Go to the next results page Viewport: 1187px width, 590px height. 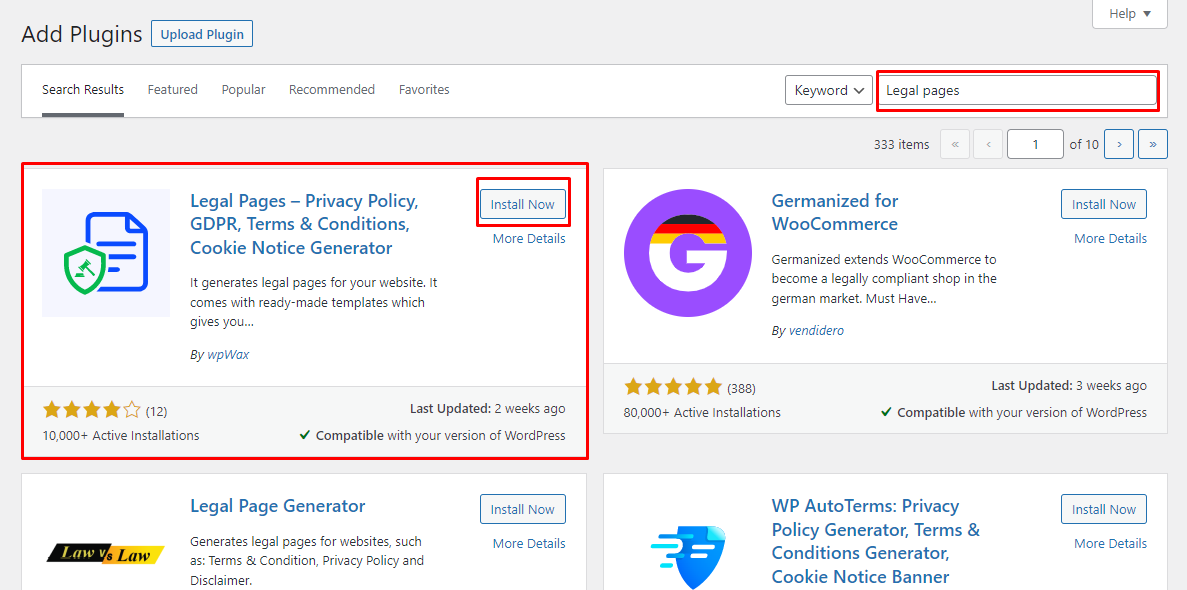coord(1119,144)
